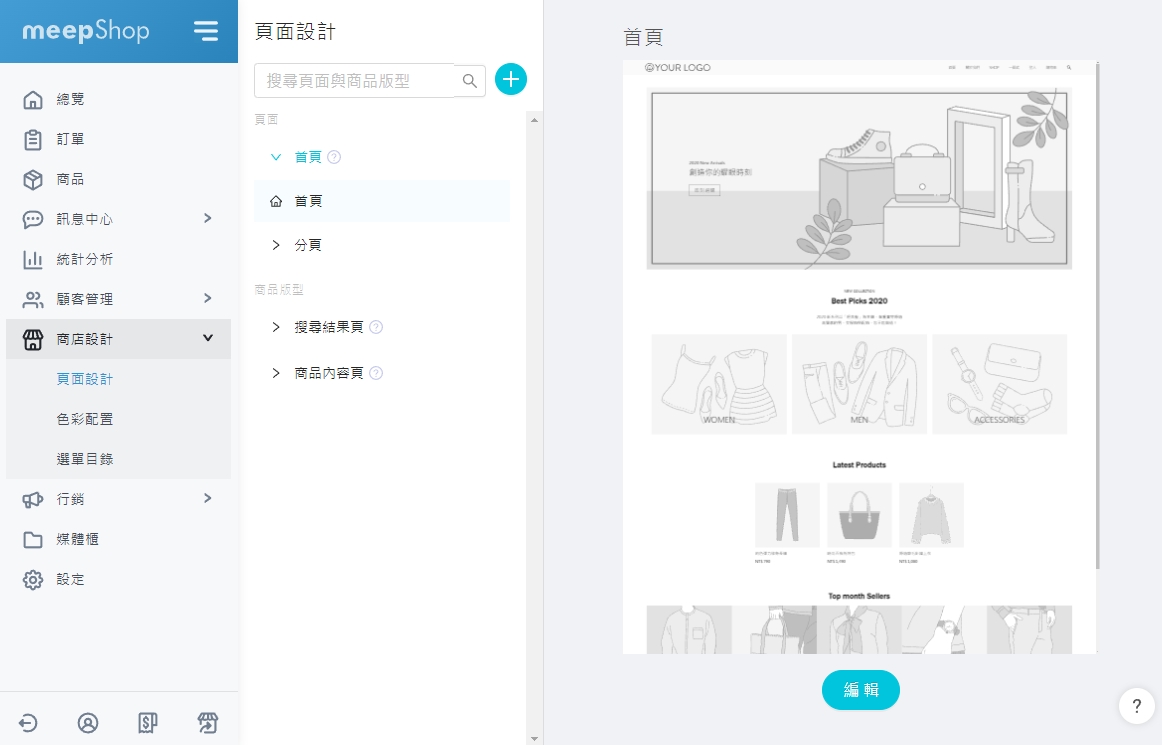1162x745 pixels.
Task: Focus the 搜尋頁面與商品版型 search field
Action: coord(354,81)
